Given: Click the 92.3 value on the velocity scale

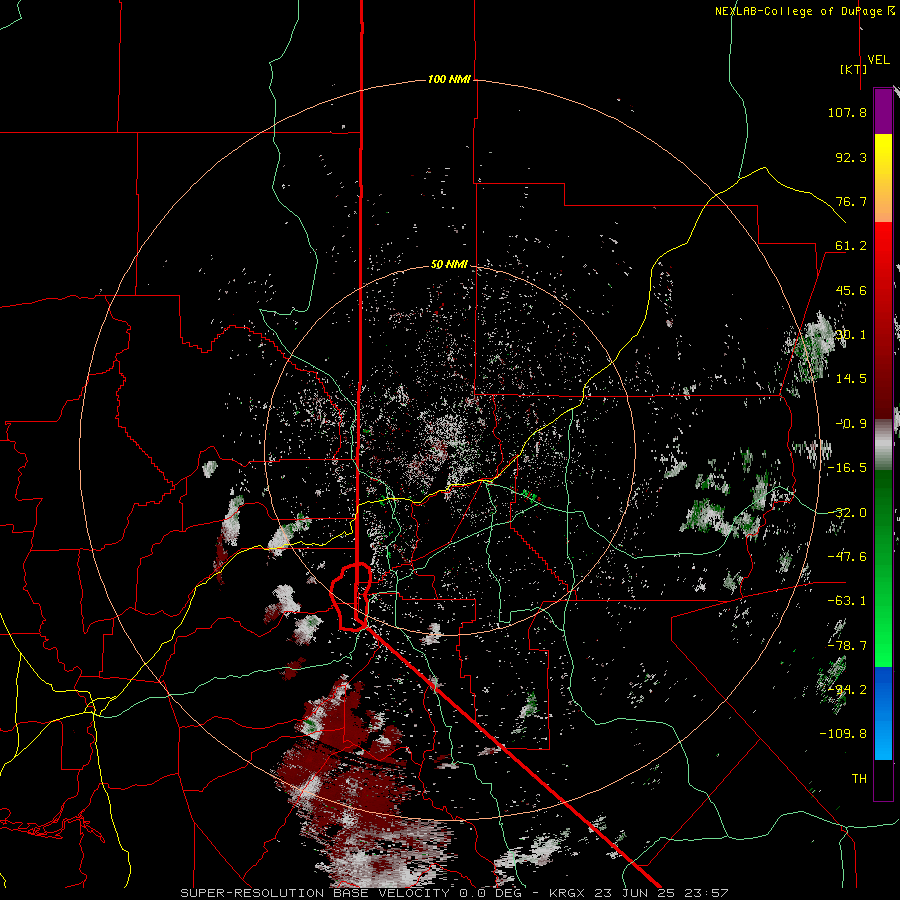Looking at the screenshot, I should [851, 157].
